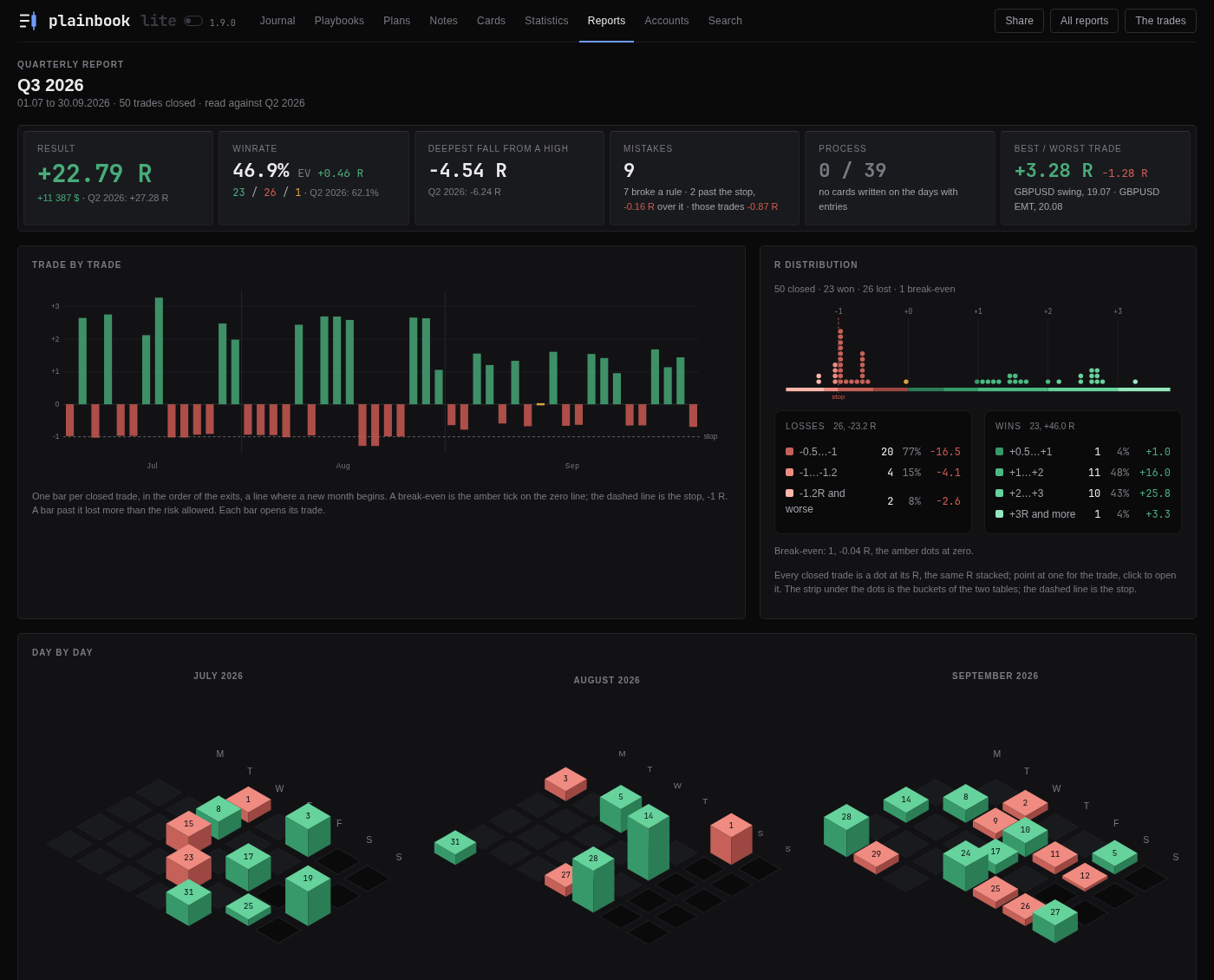Click The trades button
Screen dimensions: 1214x980
(1160, 21)
